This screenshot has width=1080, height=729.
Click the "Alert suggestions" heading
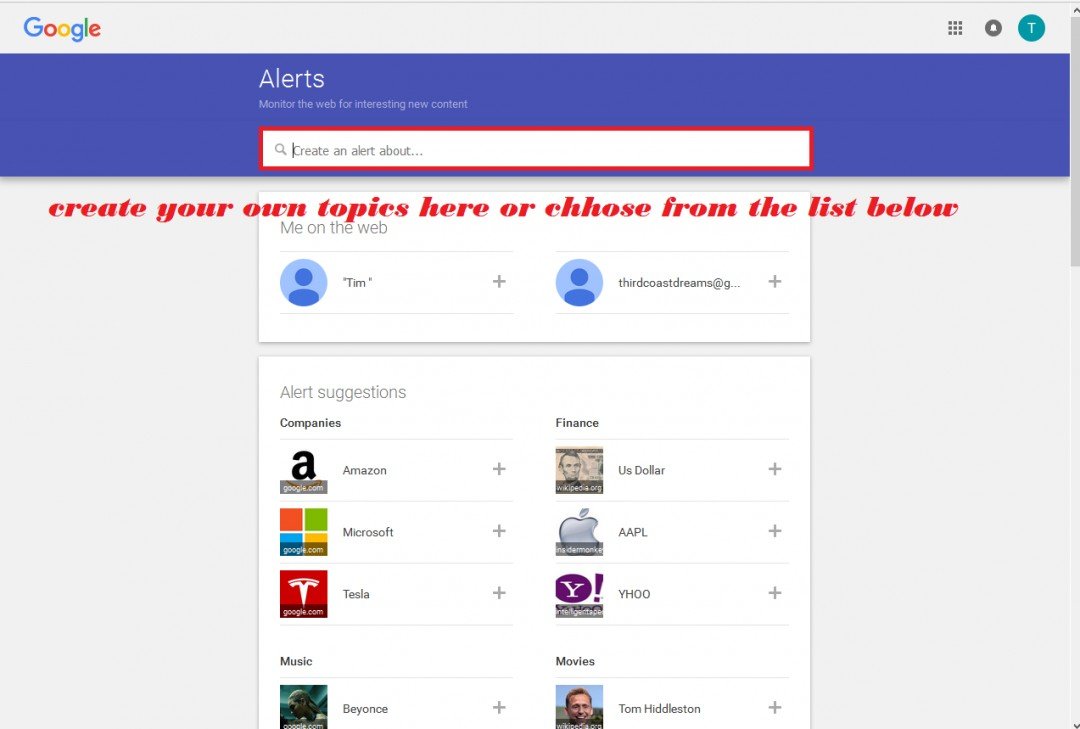342,392
